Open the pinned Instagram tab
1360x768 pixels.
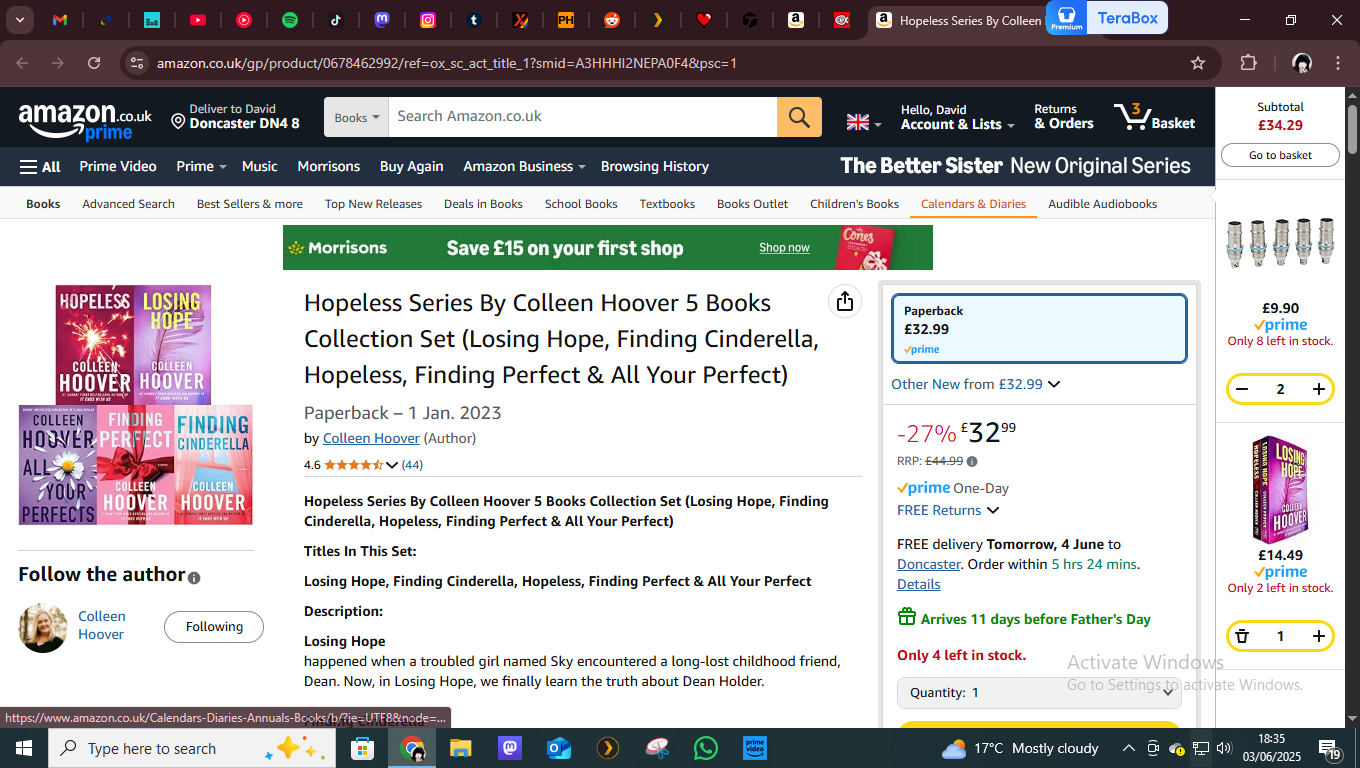(428, 20)
